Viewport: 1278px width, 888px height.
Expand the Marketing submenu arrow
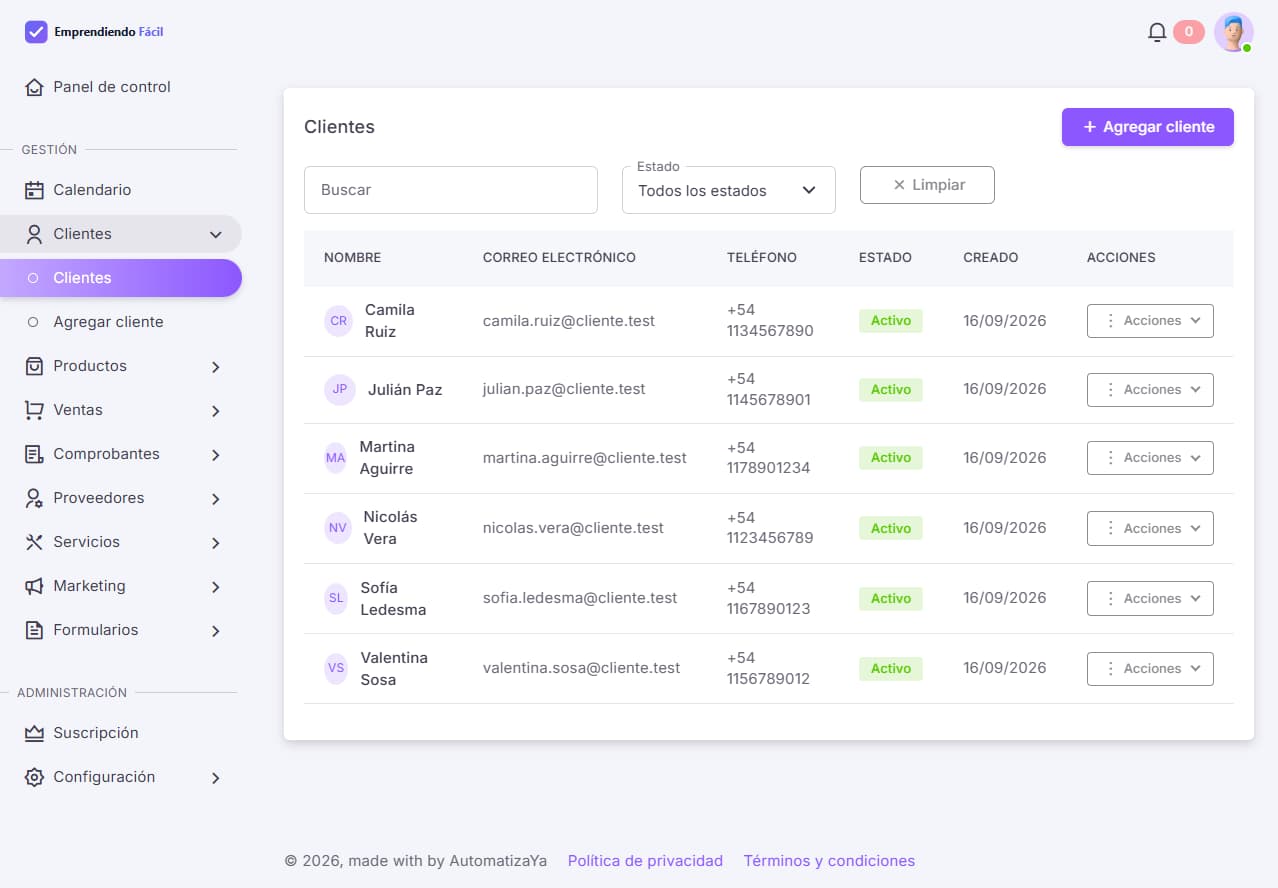point(215,587)
